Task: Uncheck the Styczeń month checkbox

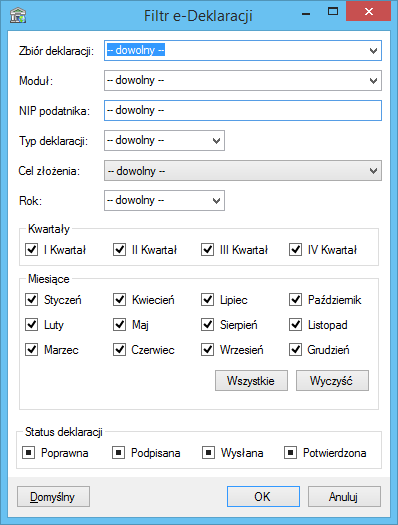Action: point(31,299)
